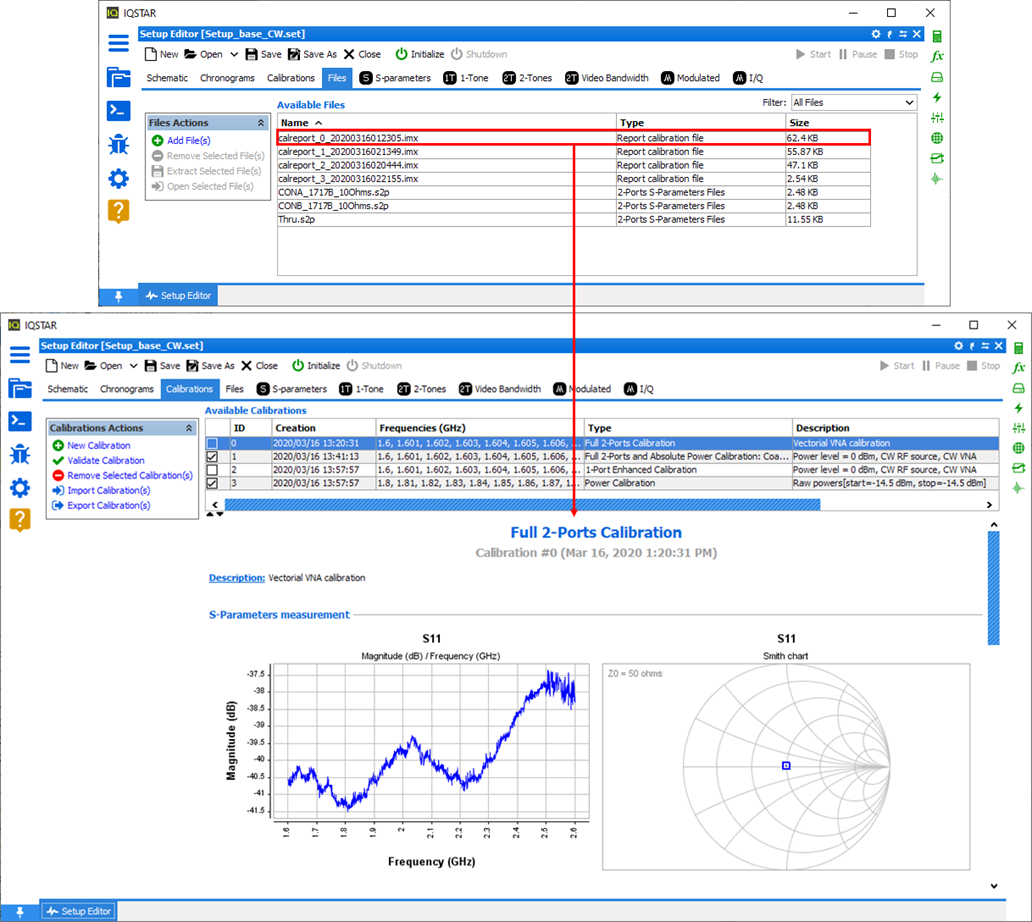Click the report scroll-down arrow in calibration view
Viewport: 1032px width, 922px height.
coord(994,886)
